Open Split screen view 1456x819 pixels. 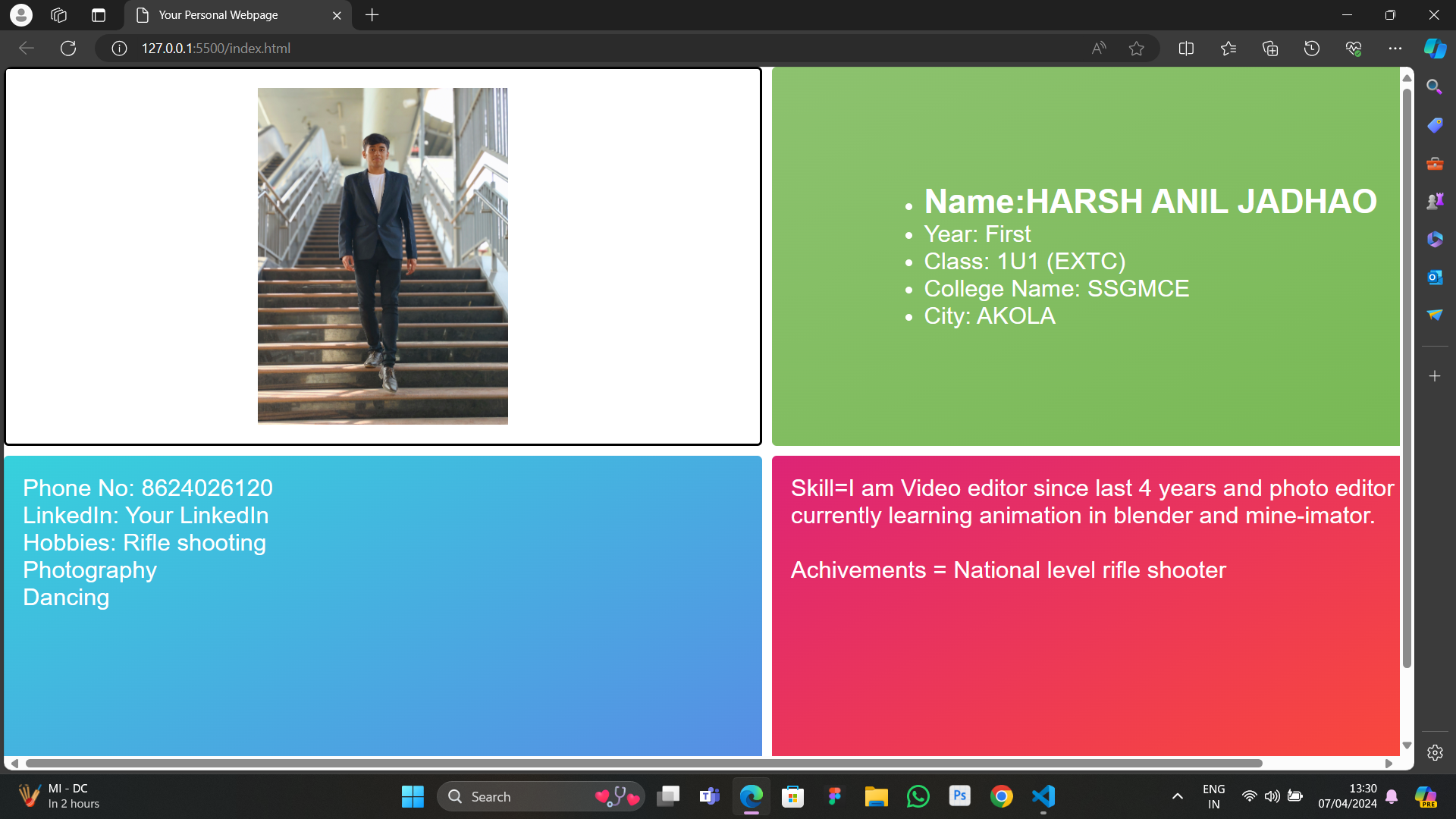[1187, 49]
